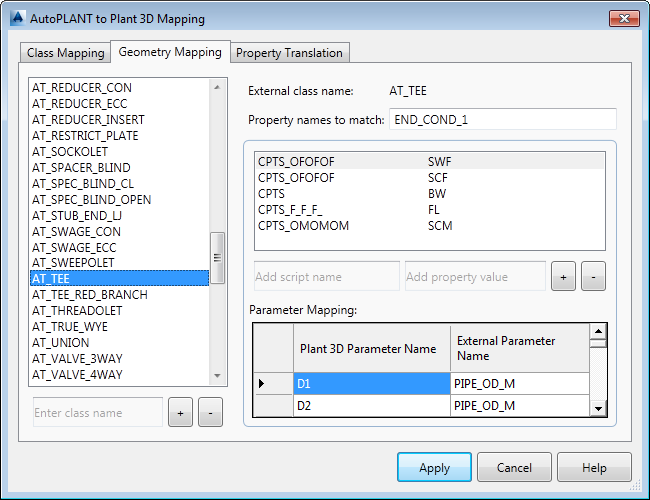Select AT_SPACER_BLIND in the class list

[119, 167]
